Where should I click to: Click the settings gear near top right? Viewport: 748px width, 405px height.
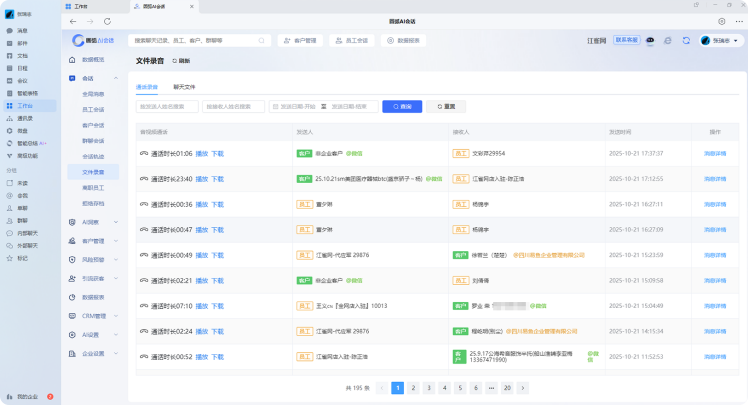click(x=722, y=21)
